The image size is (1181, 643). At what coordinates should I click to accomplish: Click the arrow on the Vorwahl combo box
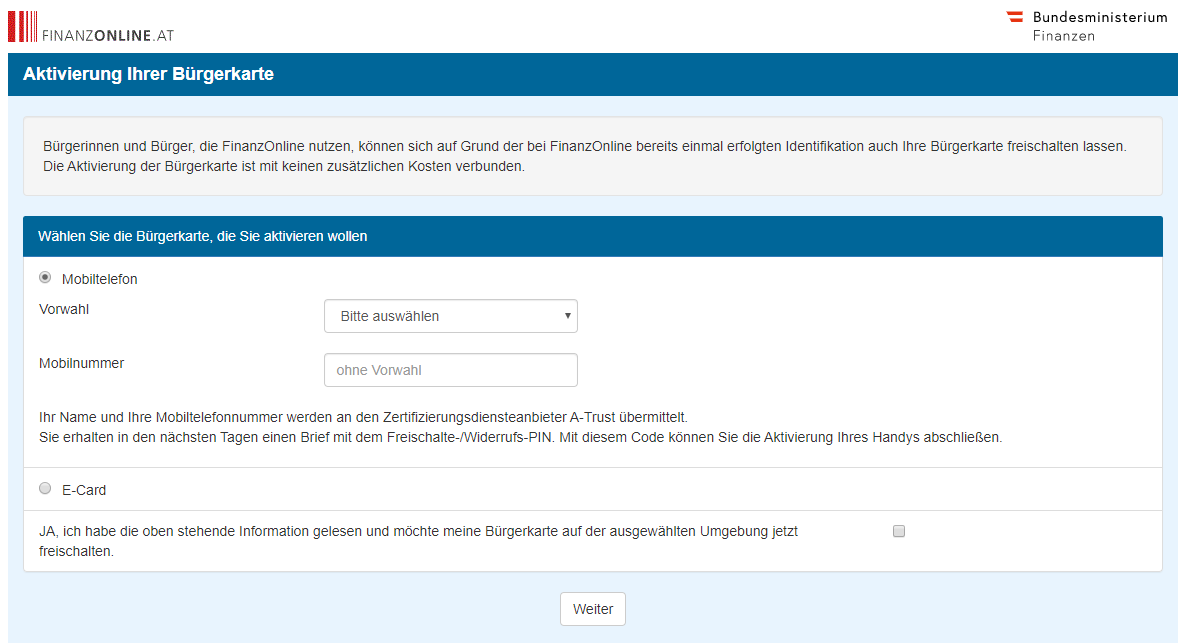coord(567,316)
